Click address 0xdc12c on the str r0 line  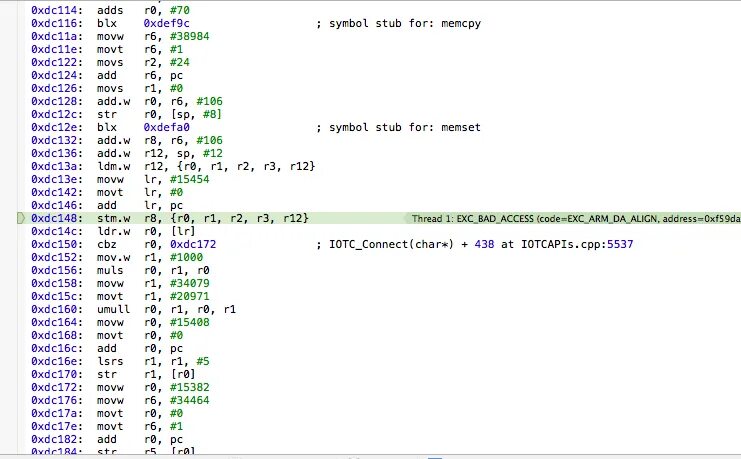tap(57, 114)
